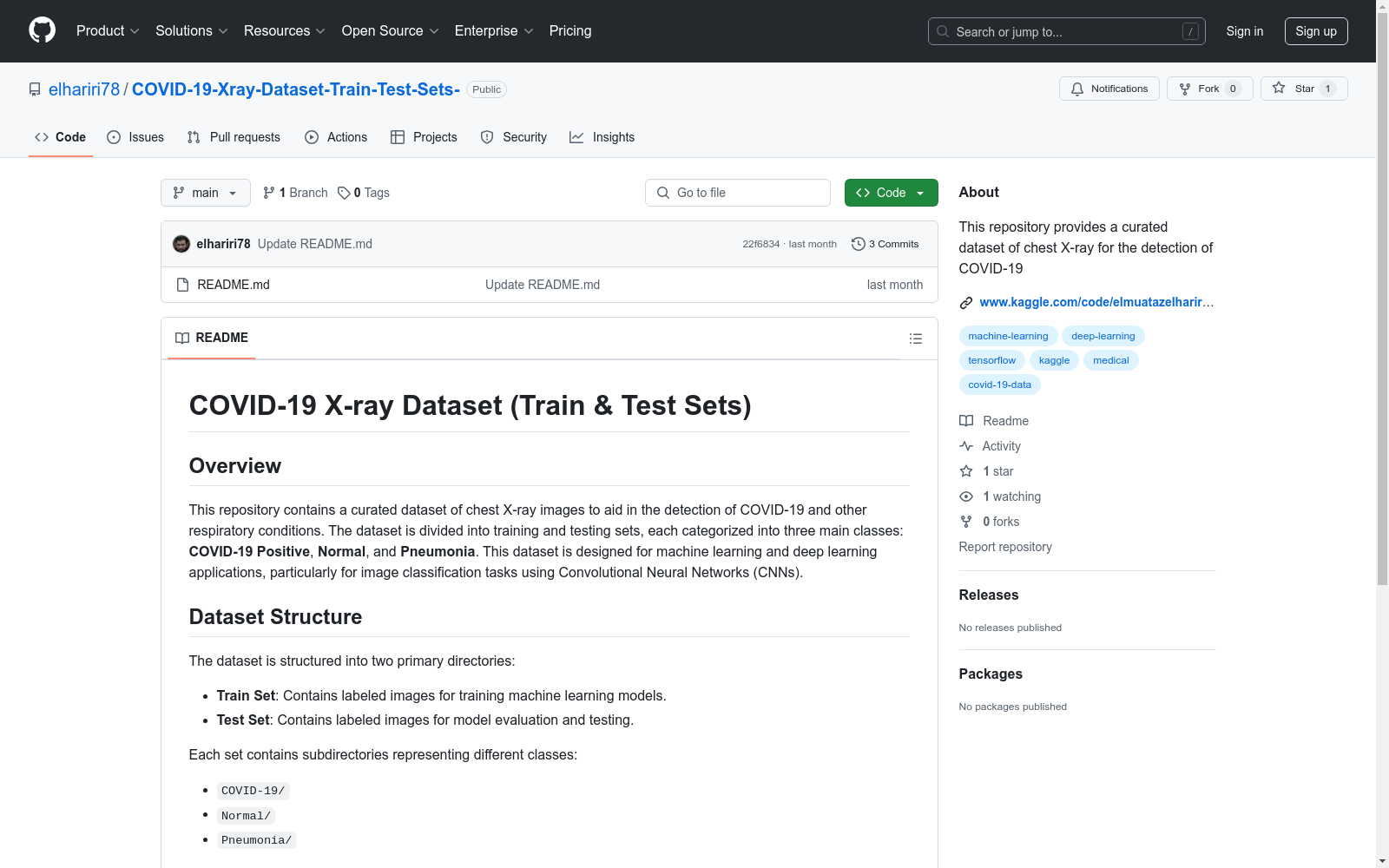1389x868 pixels.
Task: Open the Issues tab
Action: click(135, 137)
